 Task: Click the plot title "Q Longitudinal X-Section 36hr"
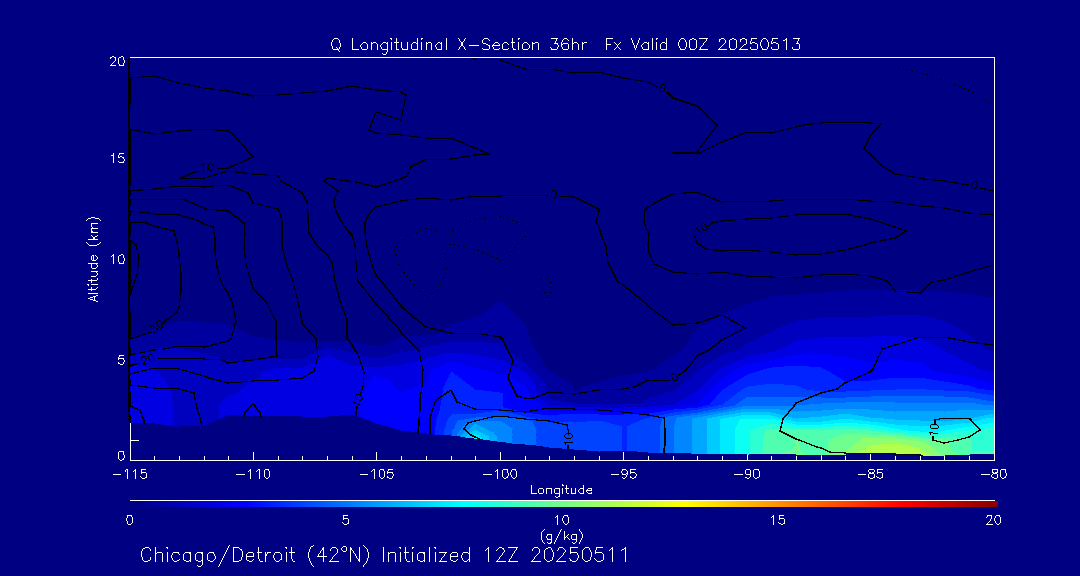(x=459, y=45)
